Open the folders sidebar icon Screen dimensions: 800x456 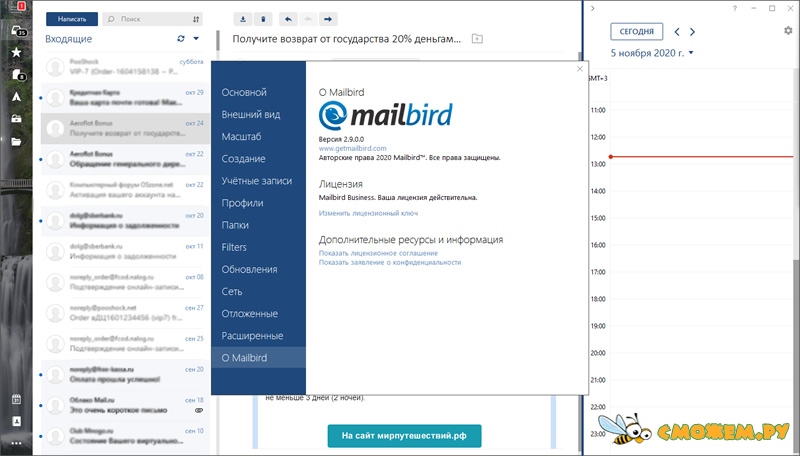point(16,141)
